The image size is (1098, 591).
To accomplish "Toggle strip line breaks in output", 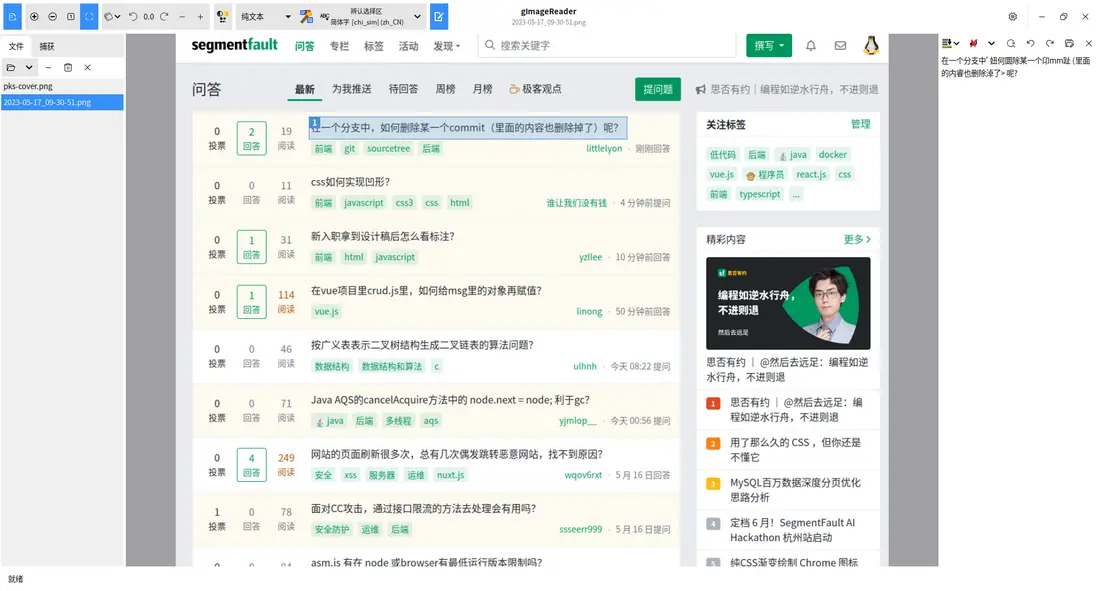I will [973, 44].
